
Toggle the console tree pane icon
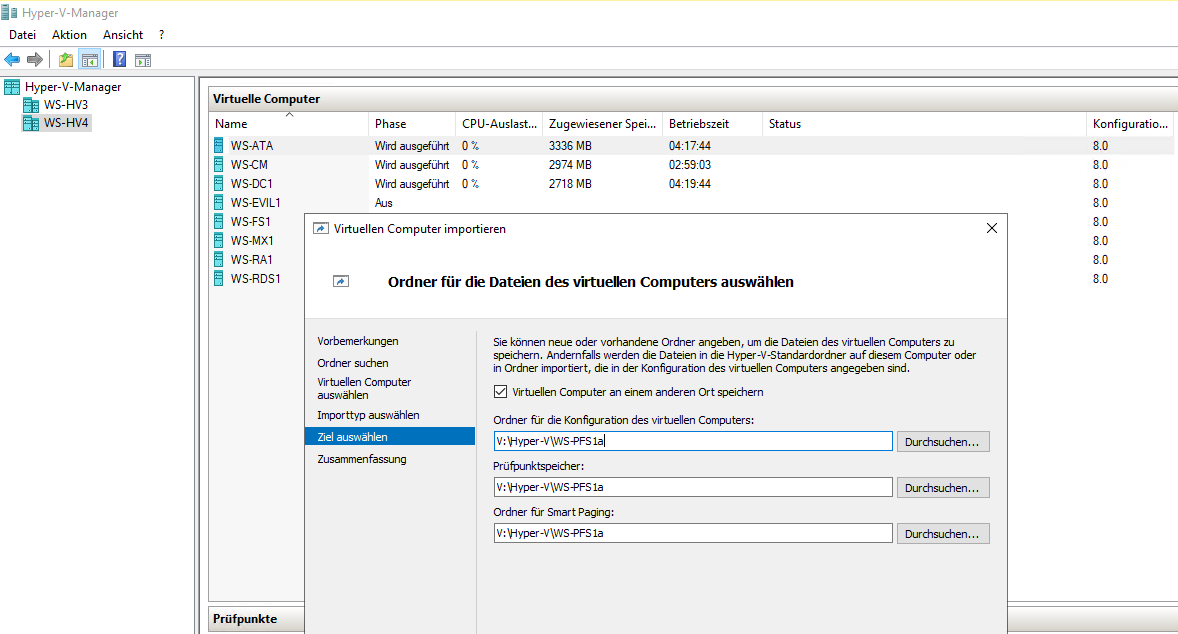pyautogui.click(x=90, y=59)
